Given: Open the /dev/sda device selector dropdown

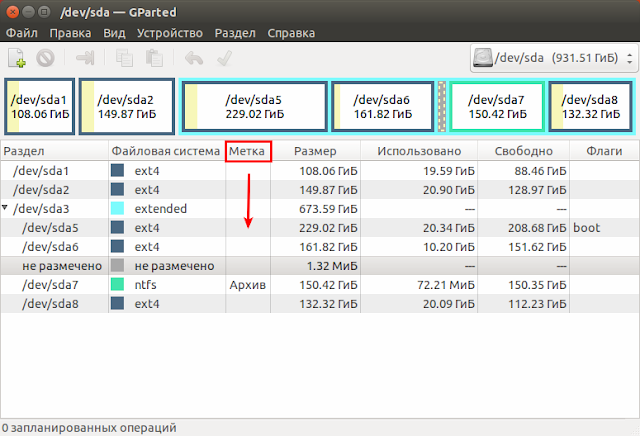Looking at the screenshot, I should pos(553,58).
